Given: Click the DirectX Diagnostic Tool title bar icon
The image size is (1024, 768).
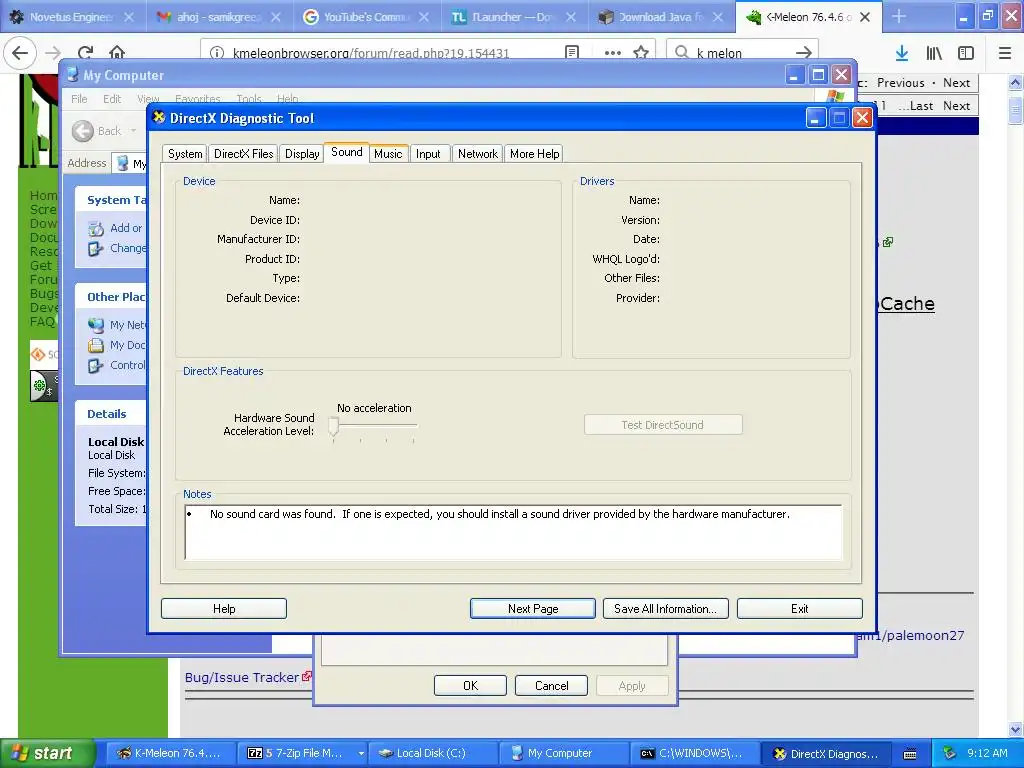Looking at the screenshot, I should click(x=159, y=118).
